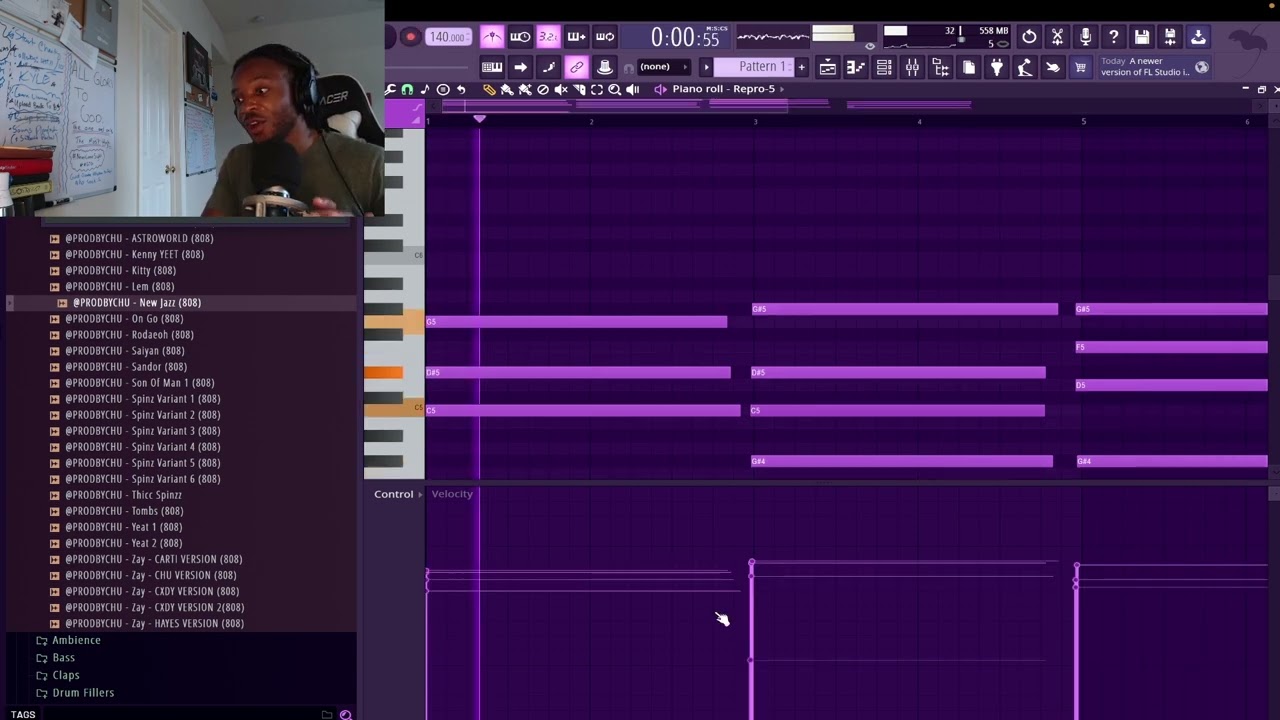Open help question mark icon
1280x720 pixels.
coord(1113,37)
